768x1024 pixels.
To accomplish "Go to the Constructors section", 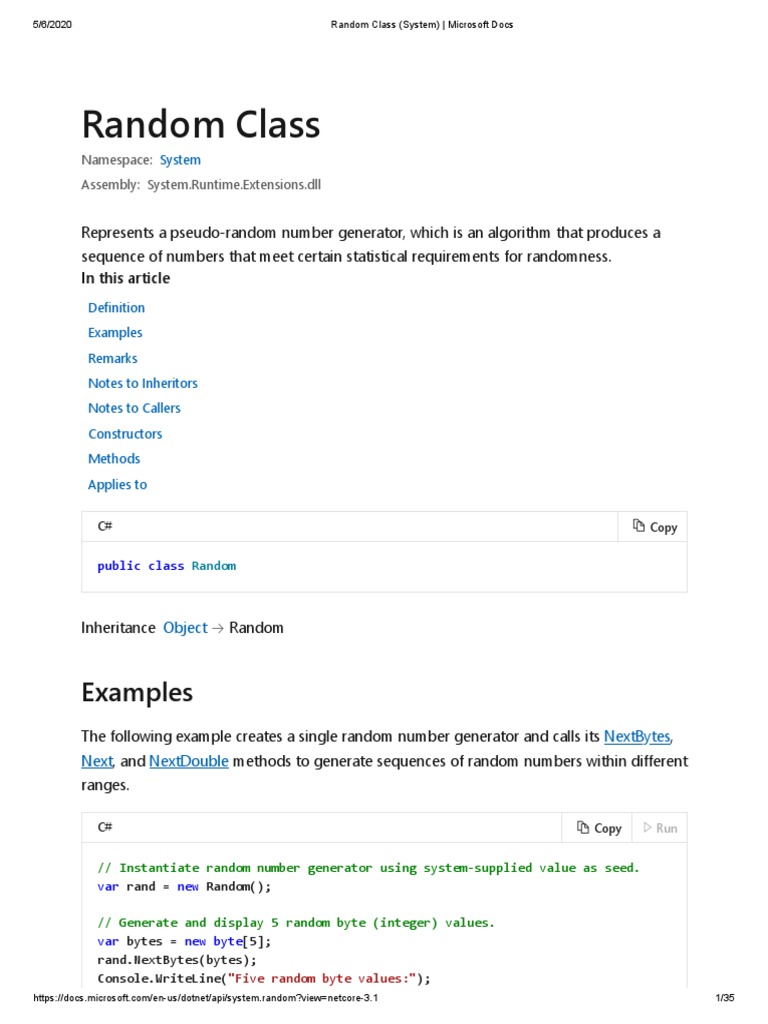I will [125, 434].
